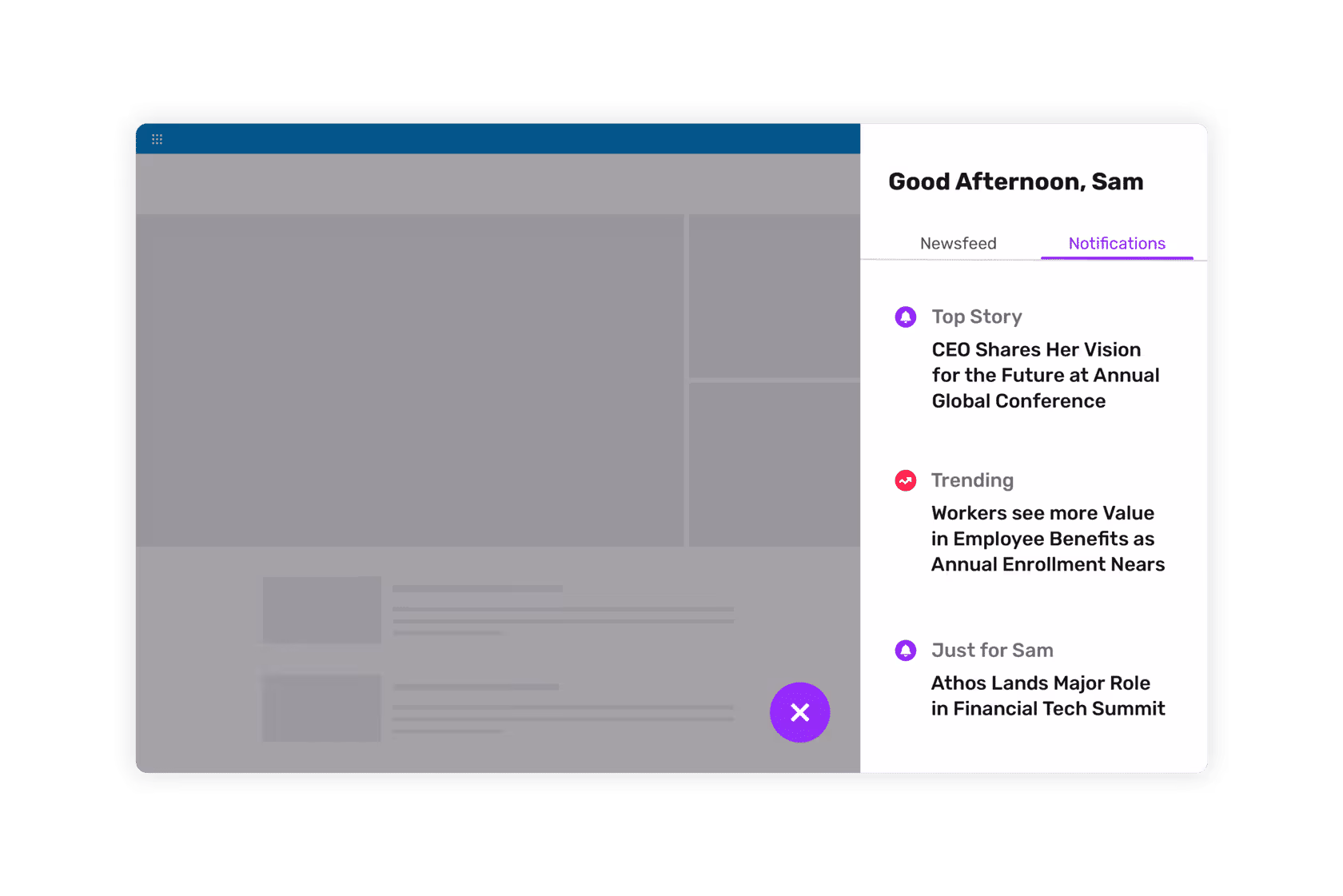Close the panel with purple X button
1343x896 pixels.
(x=799, y=712)
